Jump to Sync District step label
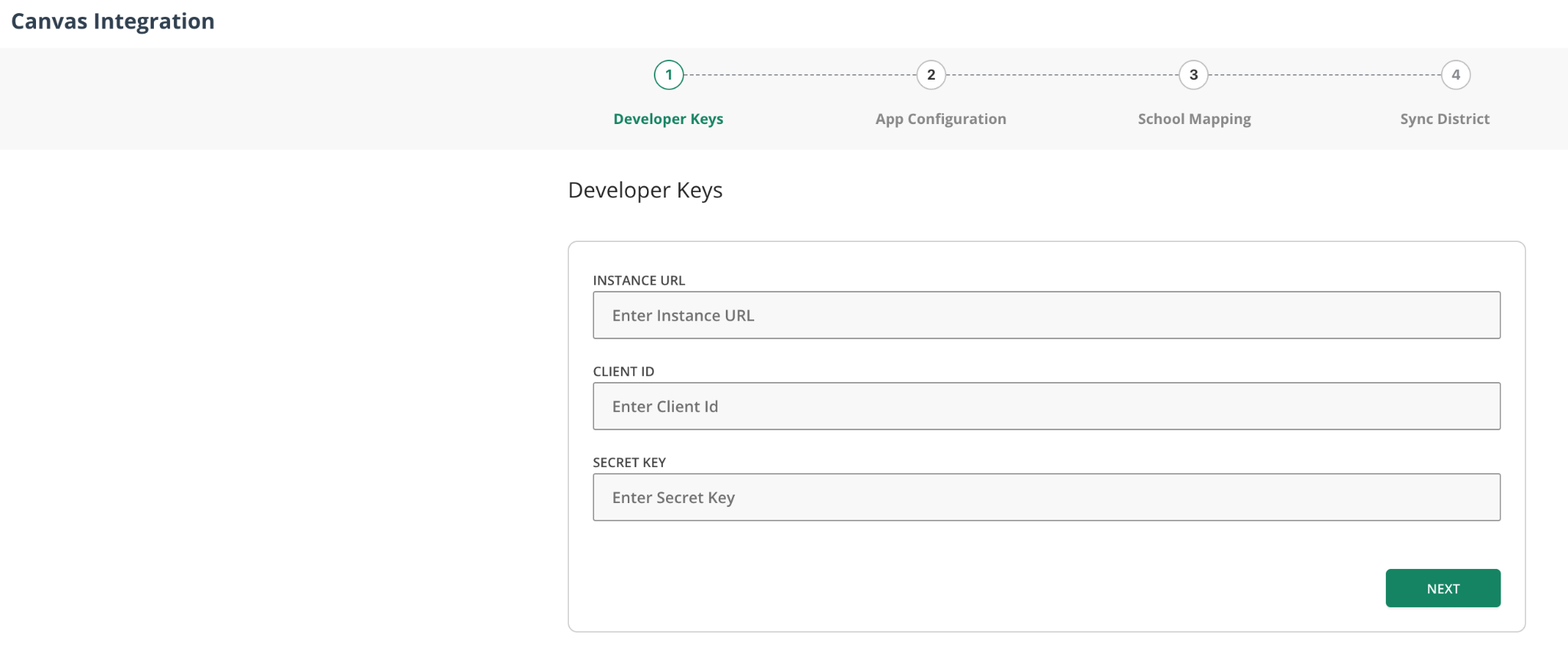The height and width of the screenshot is (647, 1568). click(x=1445, y=119)
